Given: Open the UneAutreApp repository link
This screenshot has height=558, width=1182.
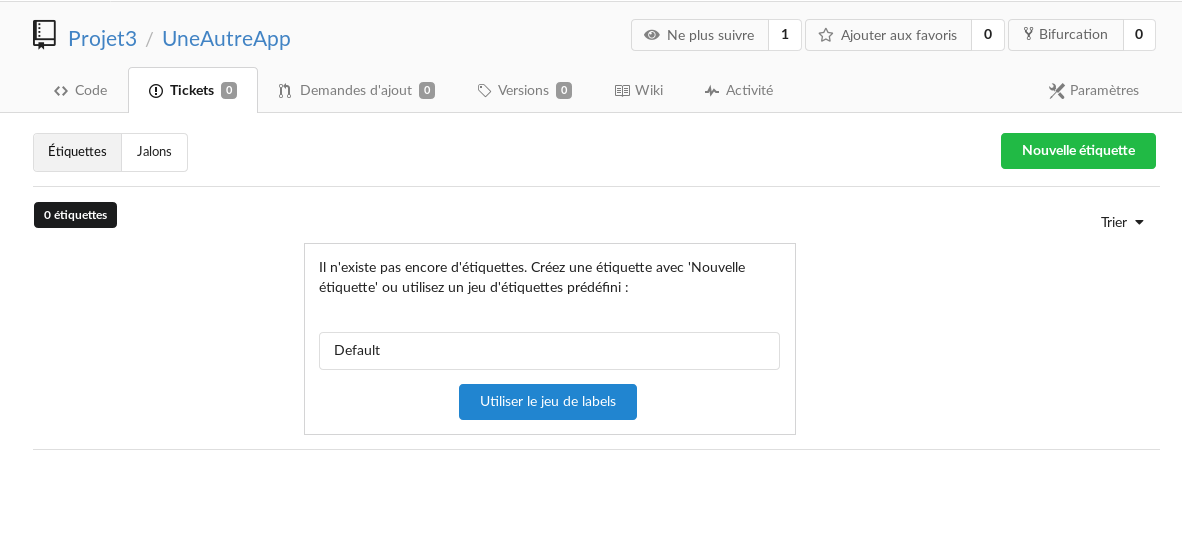Looking at the screenshot, I should pos(226,39).
